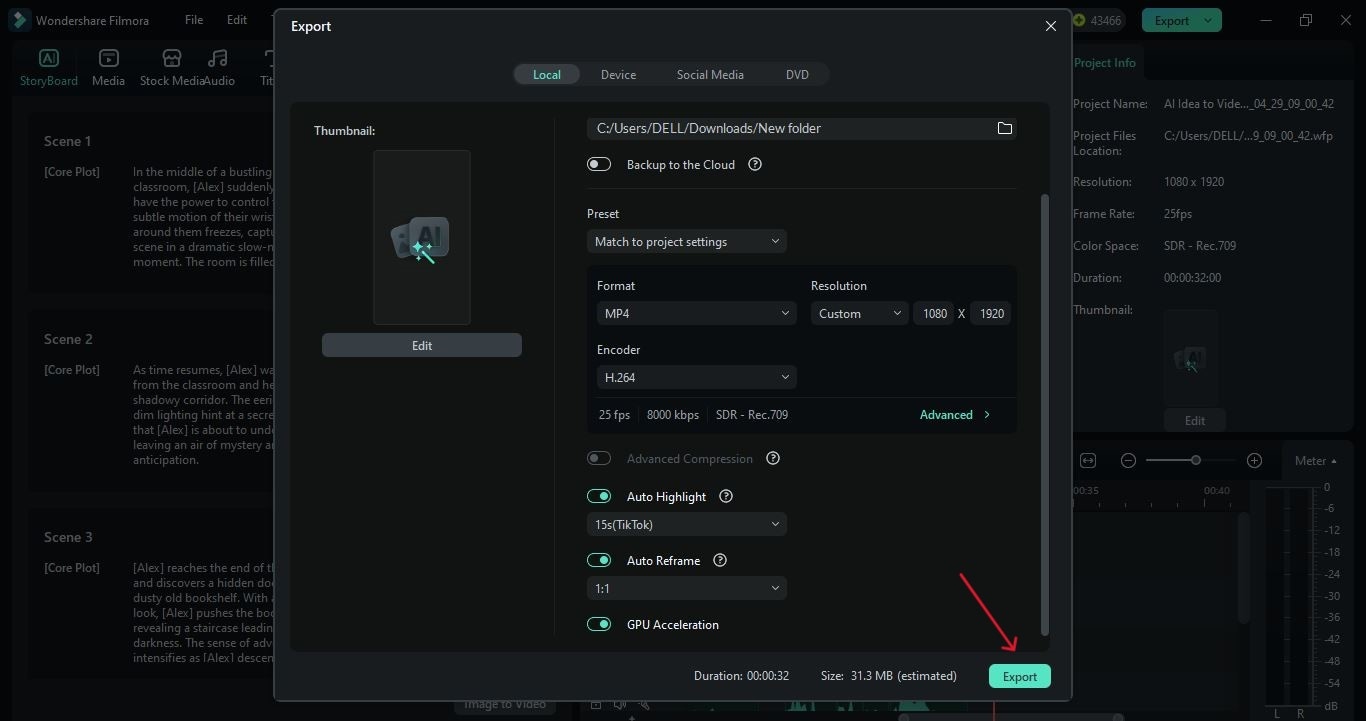The image size is (1366, 721).
Task: Open the Meter dropdown
Action: tap(1316, 460)
